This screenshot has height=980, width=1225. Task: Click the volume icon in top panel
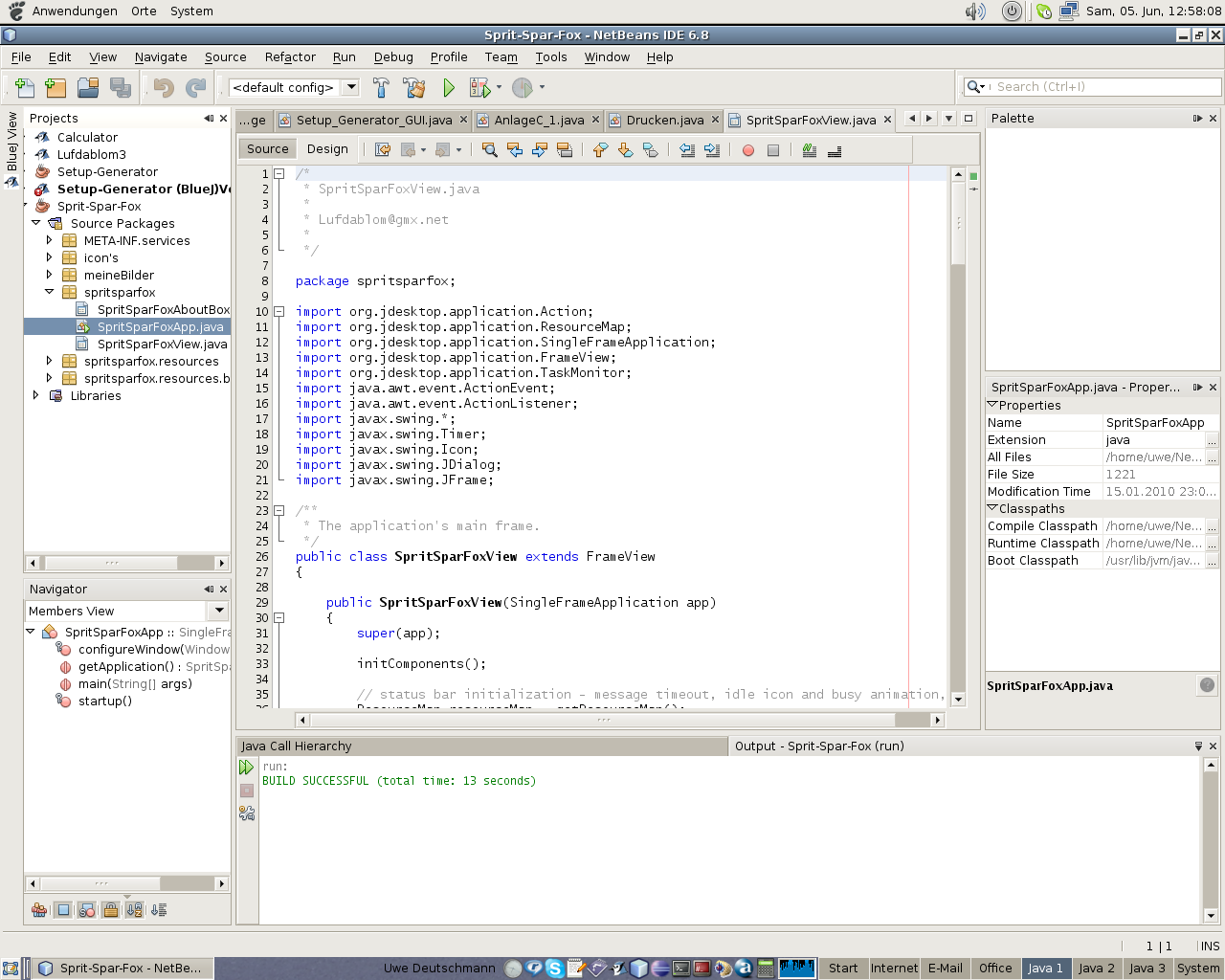coord(975,11)
